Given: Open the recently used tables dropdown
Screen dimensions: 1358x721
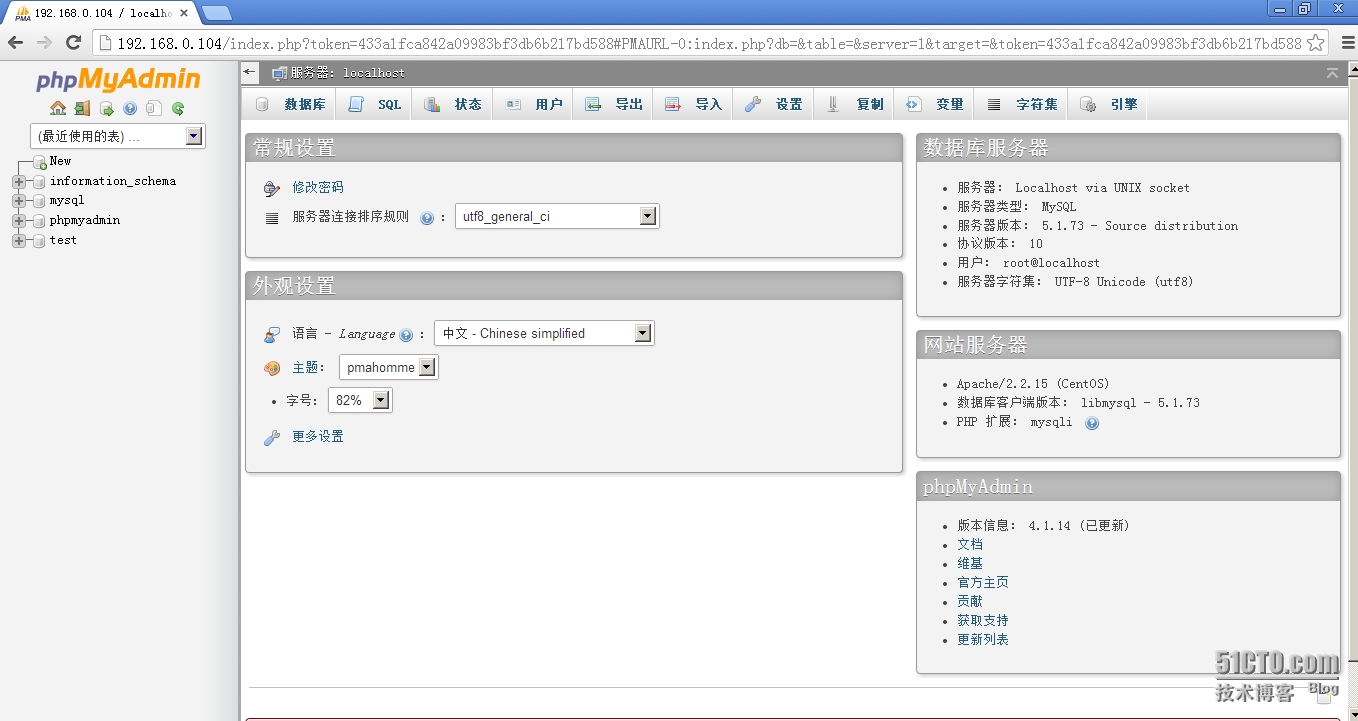Looking at the screenshot, I should [x=118, y=136].
